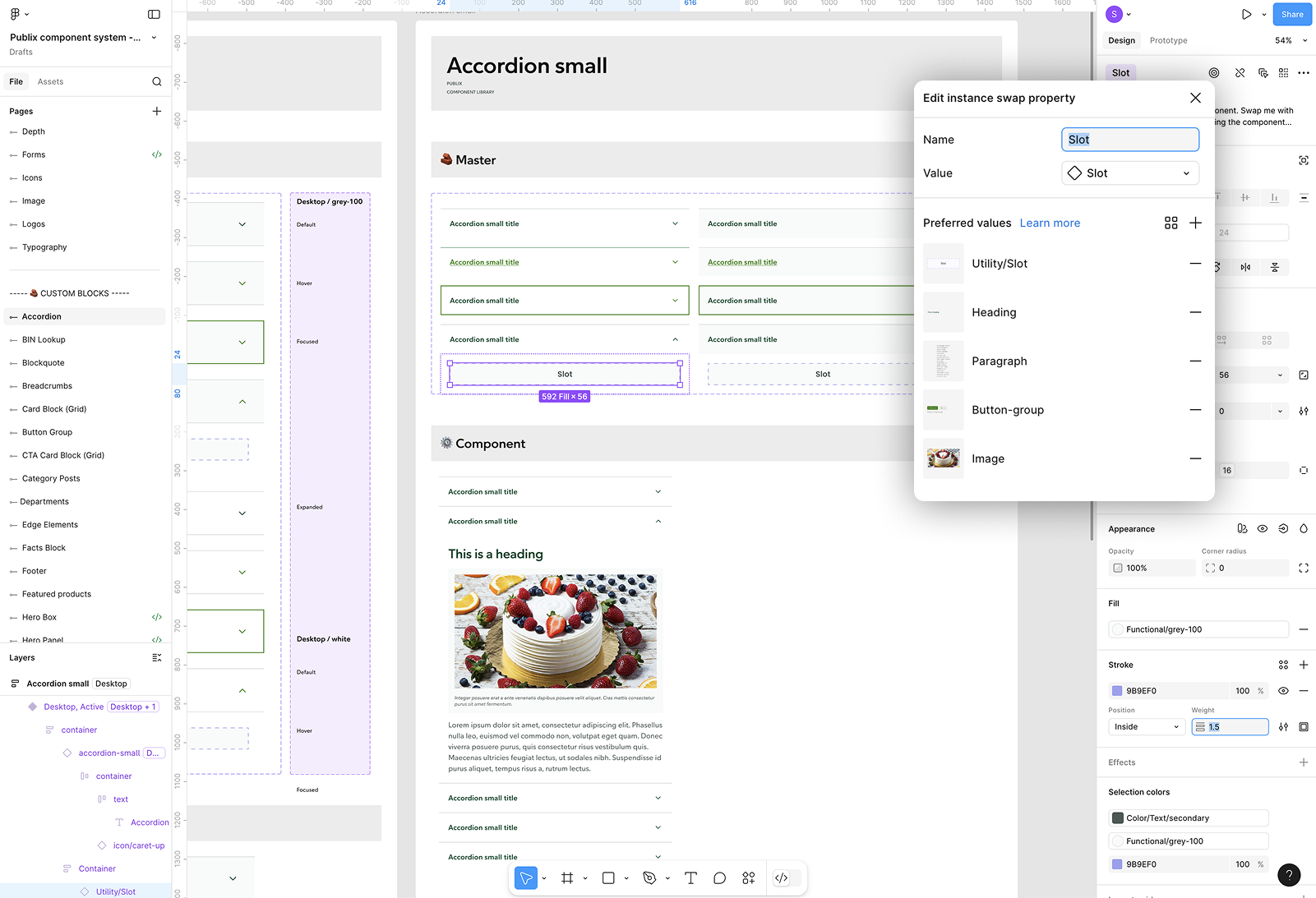The height and width of the screenshot is (898, 1316).
Task: Remove the stroke with minus icon
Action: [x=1304, y=691]
